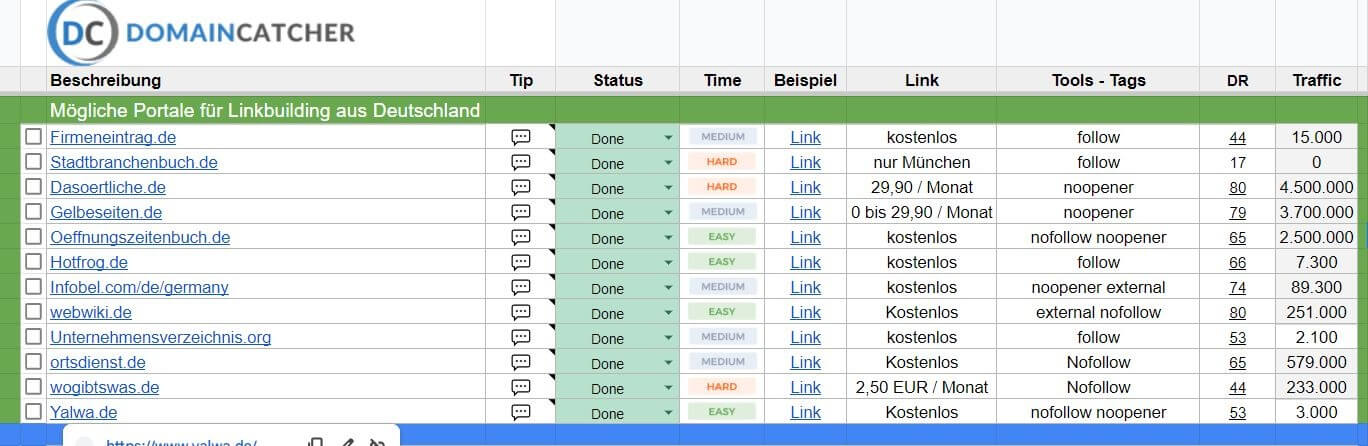
Task: Select the 'external nofollow' tags cell
Action: click(x=1098, y=312)
